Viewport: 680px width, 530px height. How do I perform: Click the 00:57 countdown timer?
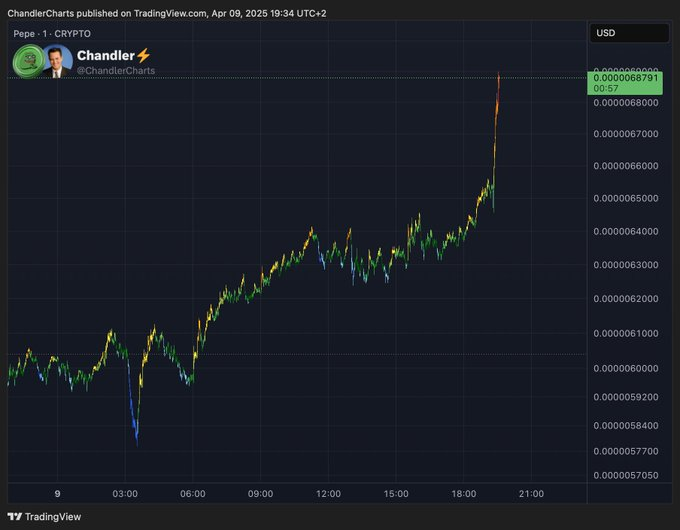(x=606, y=88)
